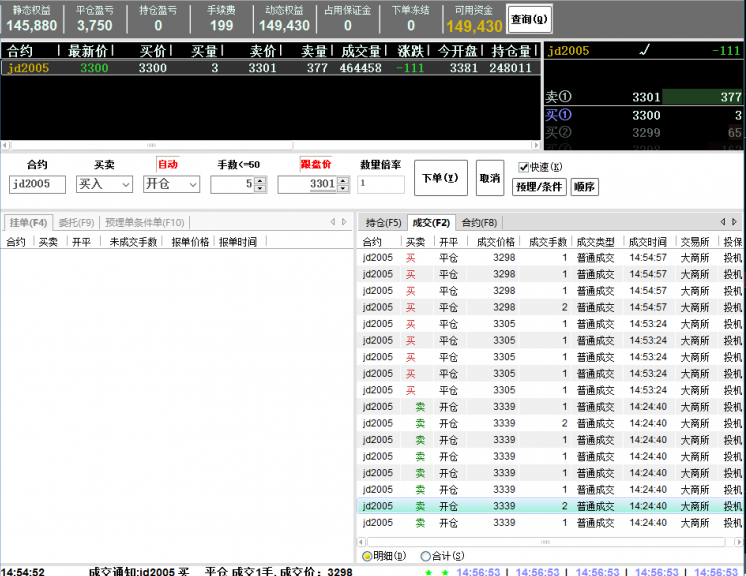Click the 成交类型 column header
Viewport: 746px width, 576px height.
click(x=596, y=242)
